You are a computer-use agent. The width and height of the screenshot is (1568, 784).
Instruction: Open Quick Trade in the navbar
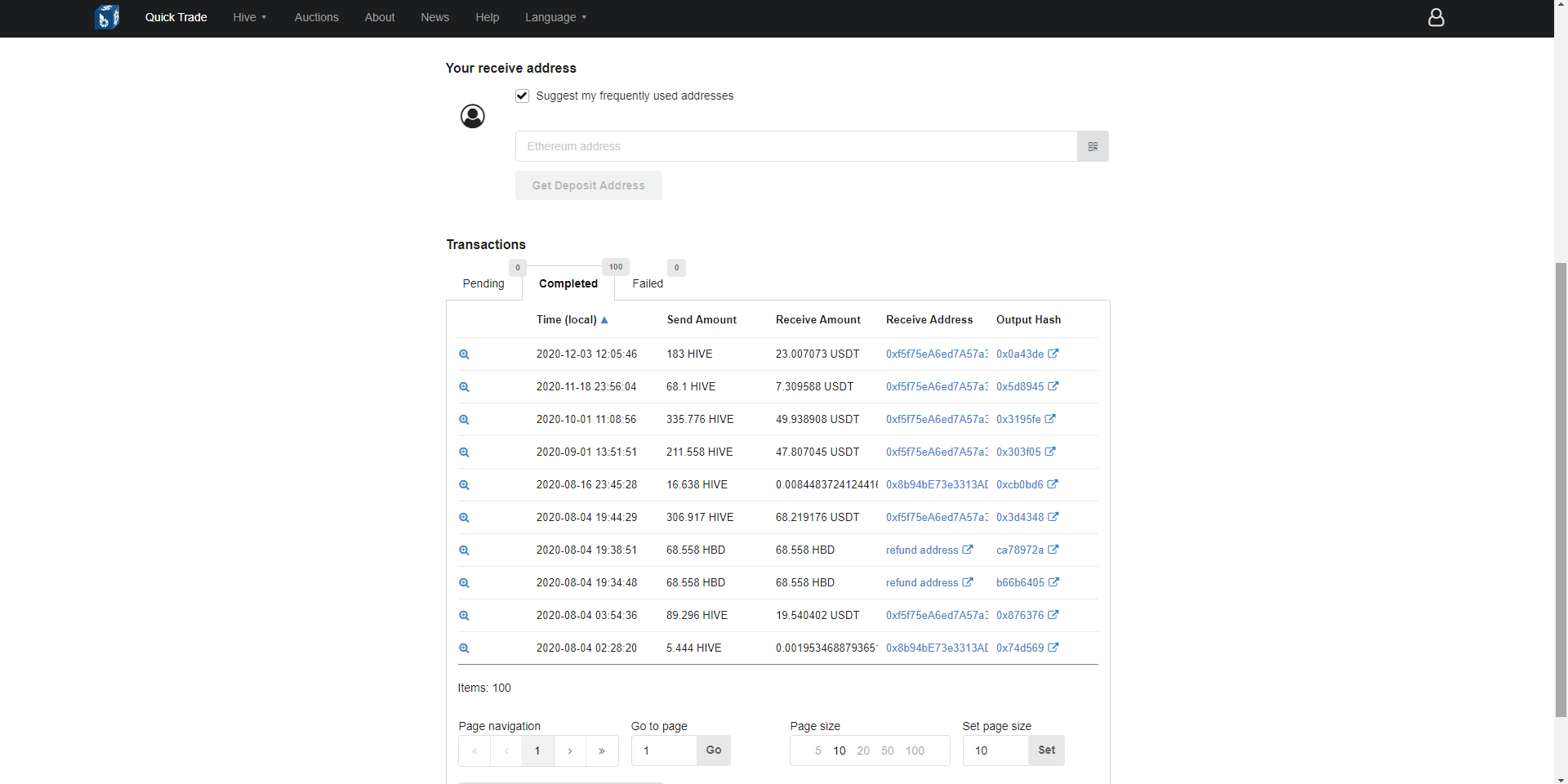point(176,17)
